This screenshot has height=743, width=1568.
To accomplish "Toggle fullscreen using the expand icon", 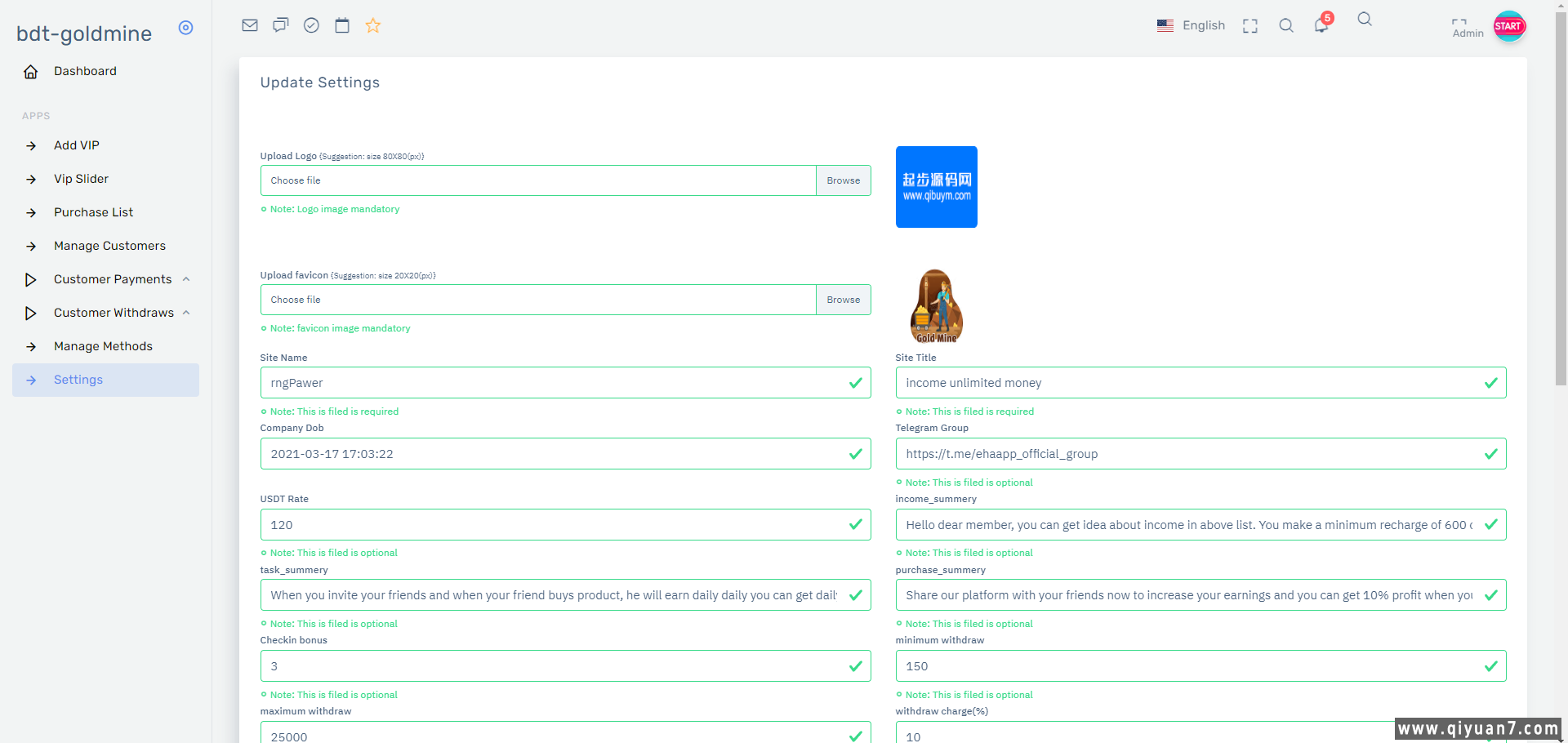I will coord(1250,26).
